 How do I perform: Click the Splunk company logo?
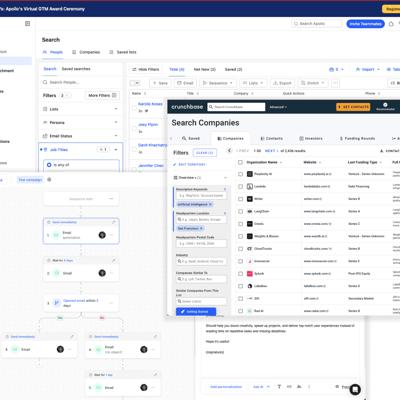coord(250,274)
